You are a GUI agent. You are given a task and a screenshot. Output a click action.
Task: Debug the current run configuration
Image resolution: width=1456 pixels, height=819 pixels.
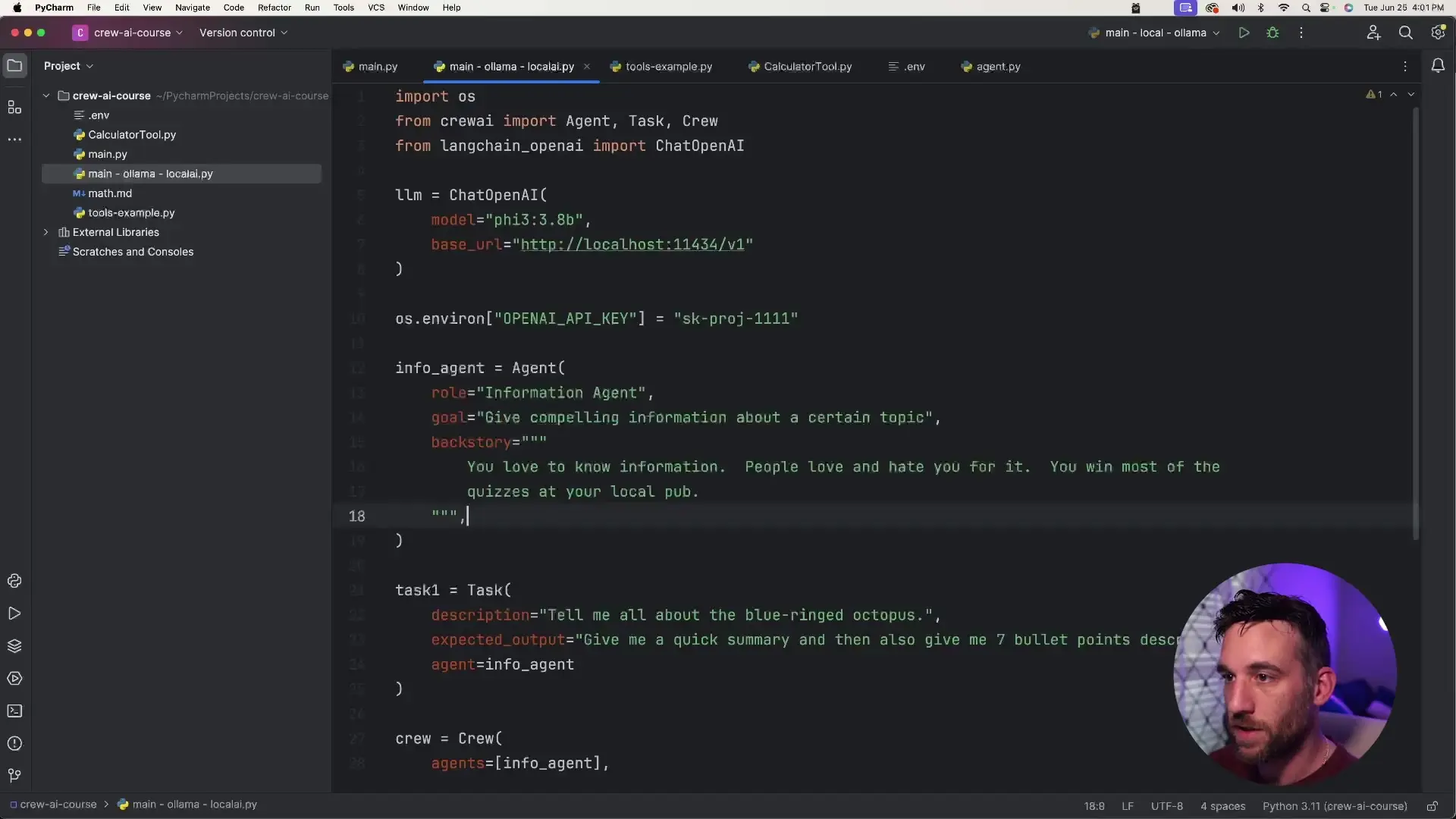(x=1272, y=33)
